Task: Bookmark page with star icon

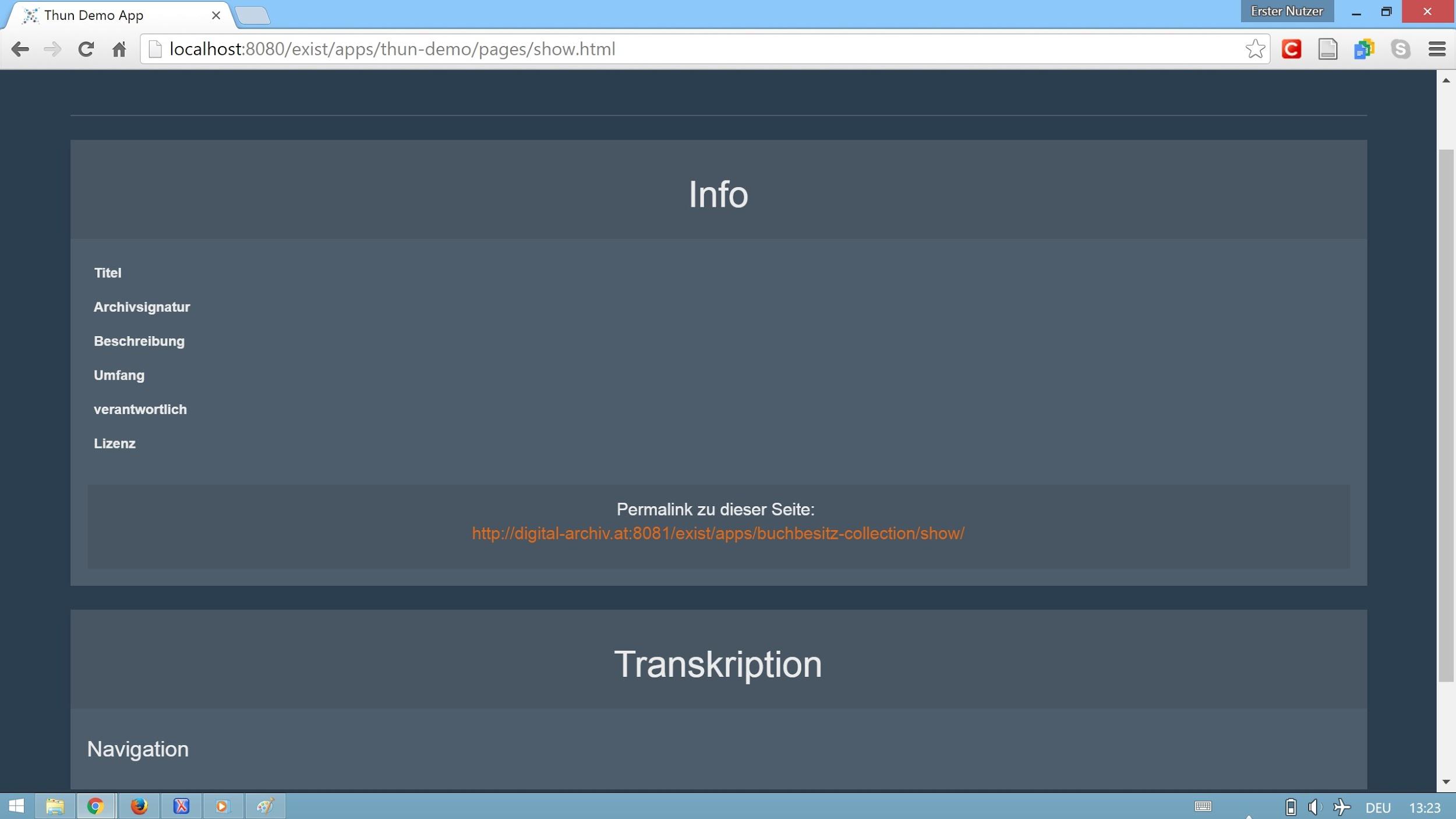Action: (1254, 50)
